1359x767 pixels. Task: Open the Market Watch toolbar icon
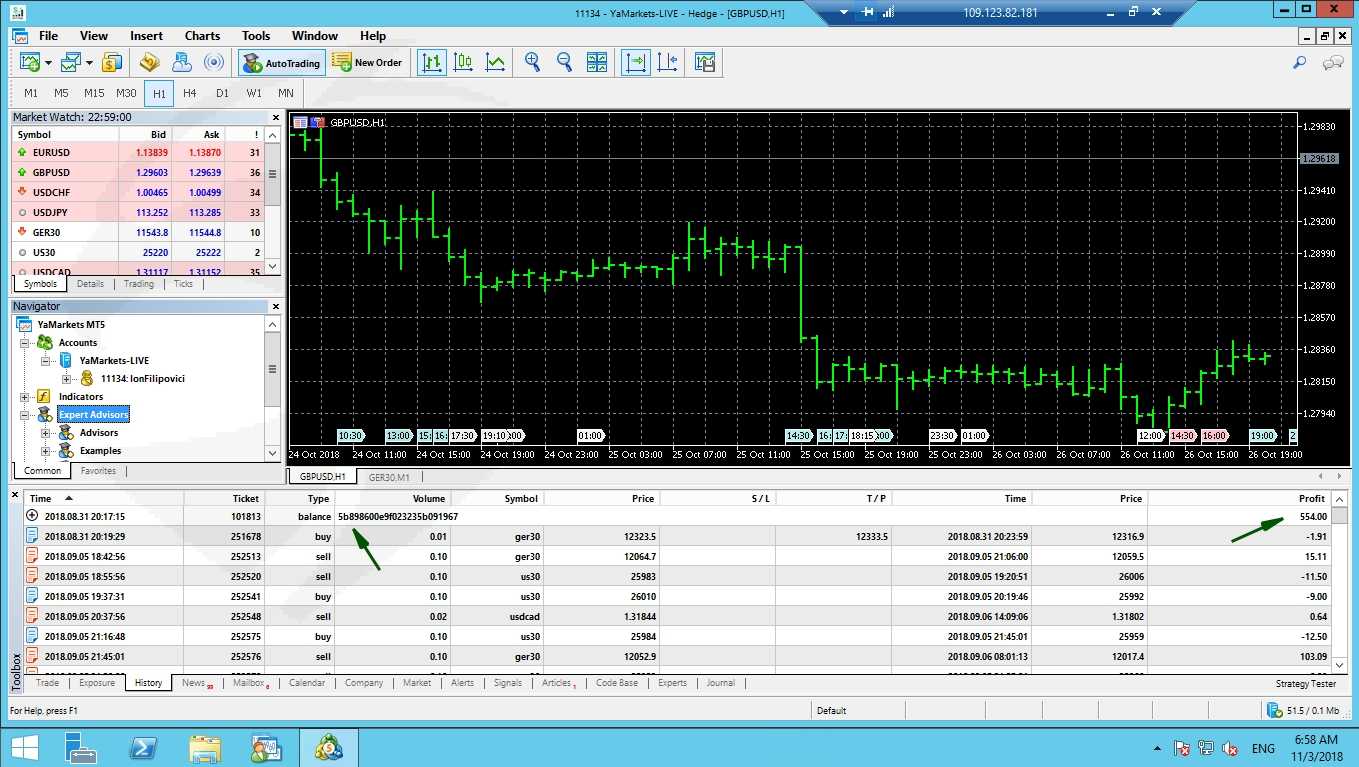tap(112, 62)
